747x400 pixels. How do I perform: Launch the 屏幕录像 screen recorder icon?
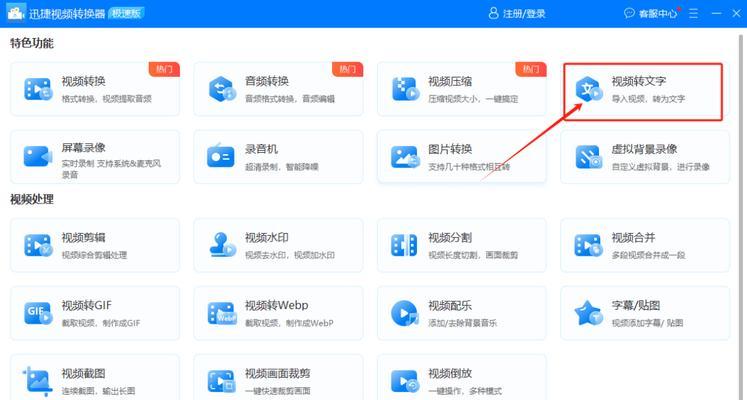click(x=38, y=156)
